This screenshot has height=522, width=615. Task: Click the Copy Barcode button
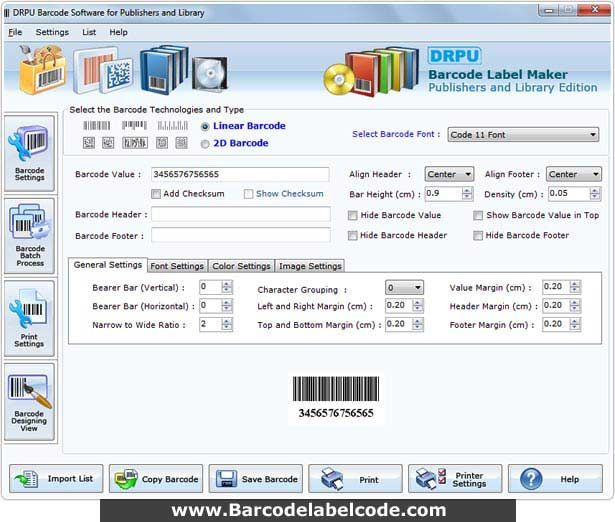pyautogui.click(x=156, y=478)
